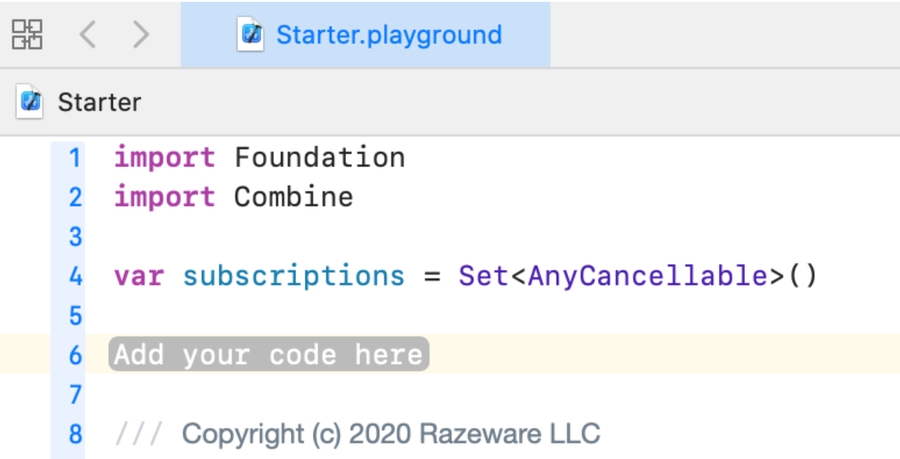Image resolution: width=900 pixels, height=459 pixels.
Task: Select the Starter.playground tab
Action: 388,35
